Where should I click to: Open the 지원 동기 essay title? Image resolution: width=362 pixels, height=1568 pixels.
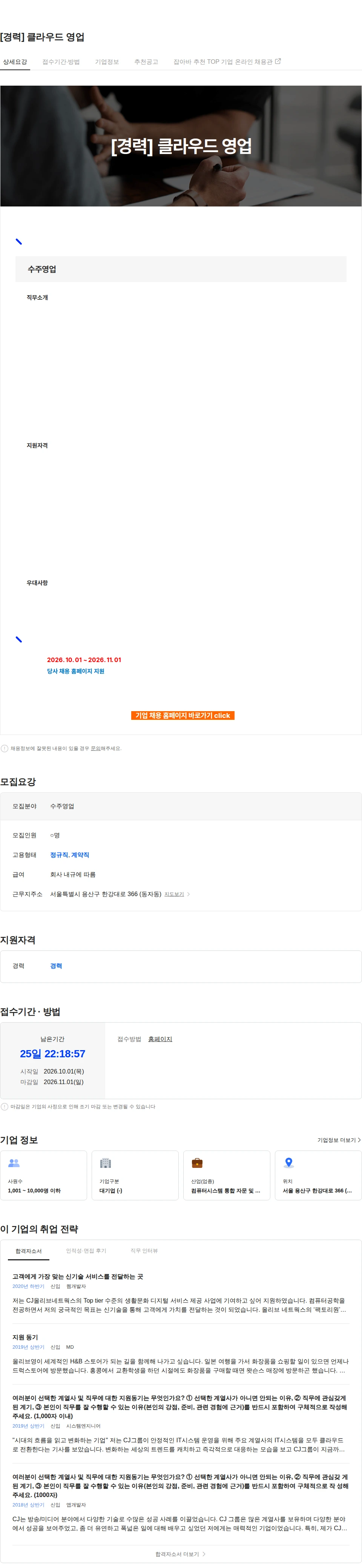[25, 1337]
